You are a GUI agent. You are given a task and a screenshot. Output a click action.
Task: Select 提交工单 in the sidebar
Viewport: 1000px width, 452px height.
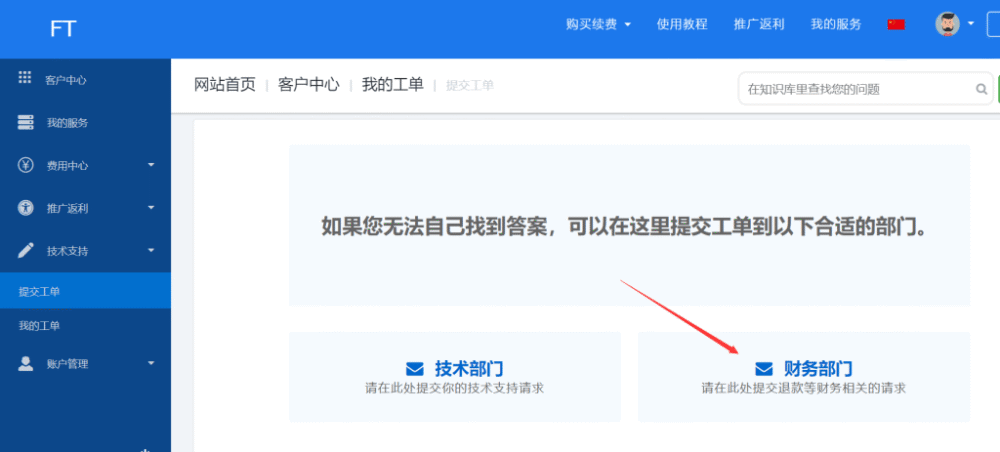coord(85,291)
